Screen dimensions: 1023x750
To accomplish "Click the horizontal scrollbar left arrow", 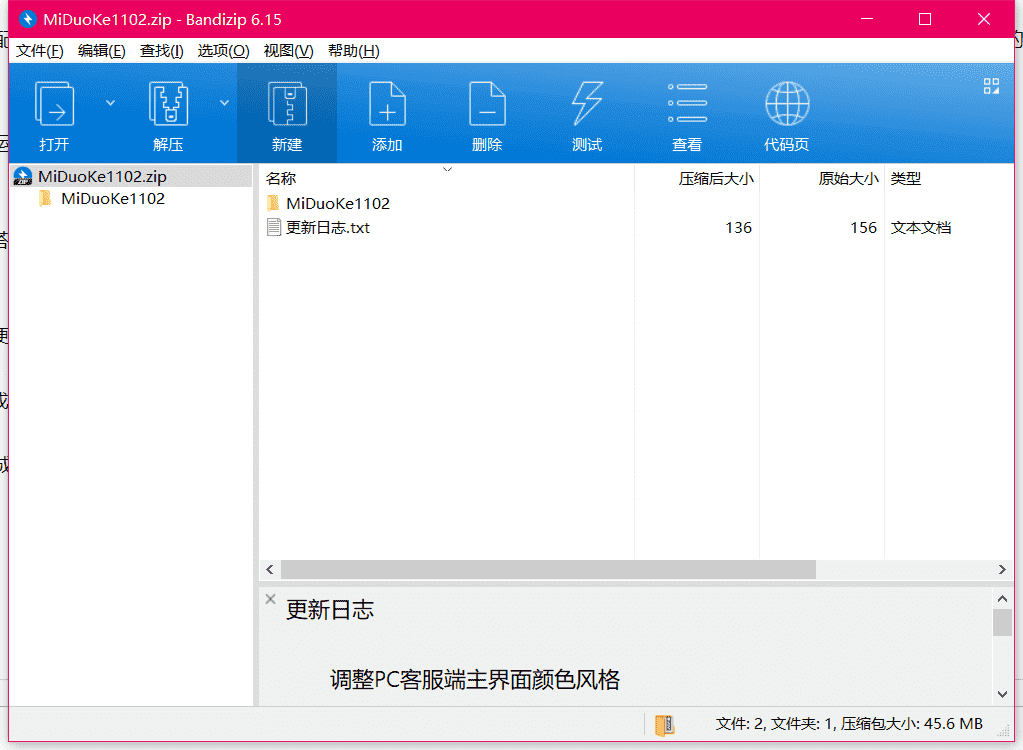I will (270, 569).
